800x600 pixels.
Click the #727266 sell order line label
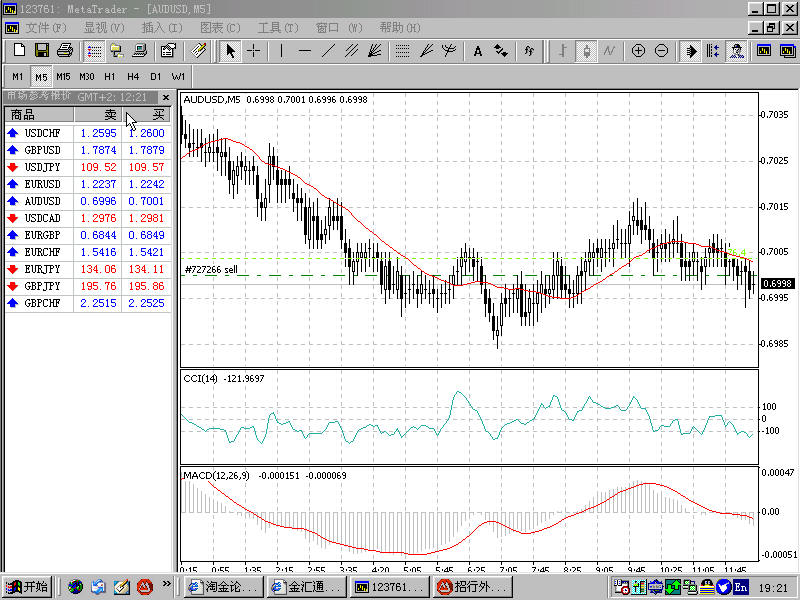[x=211, y=269]
